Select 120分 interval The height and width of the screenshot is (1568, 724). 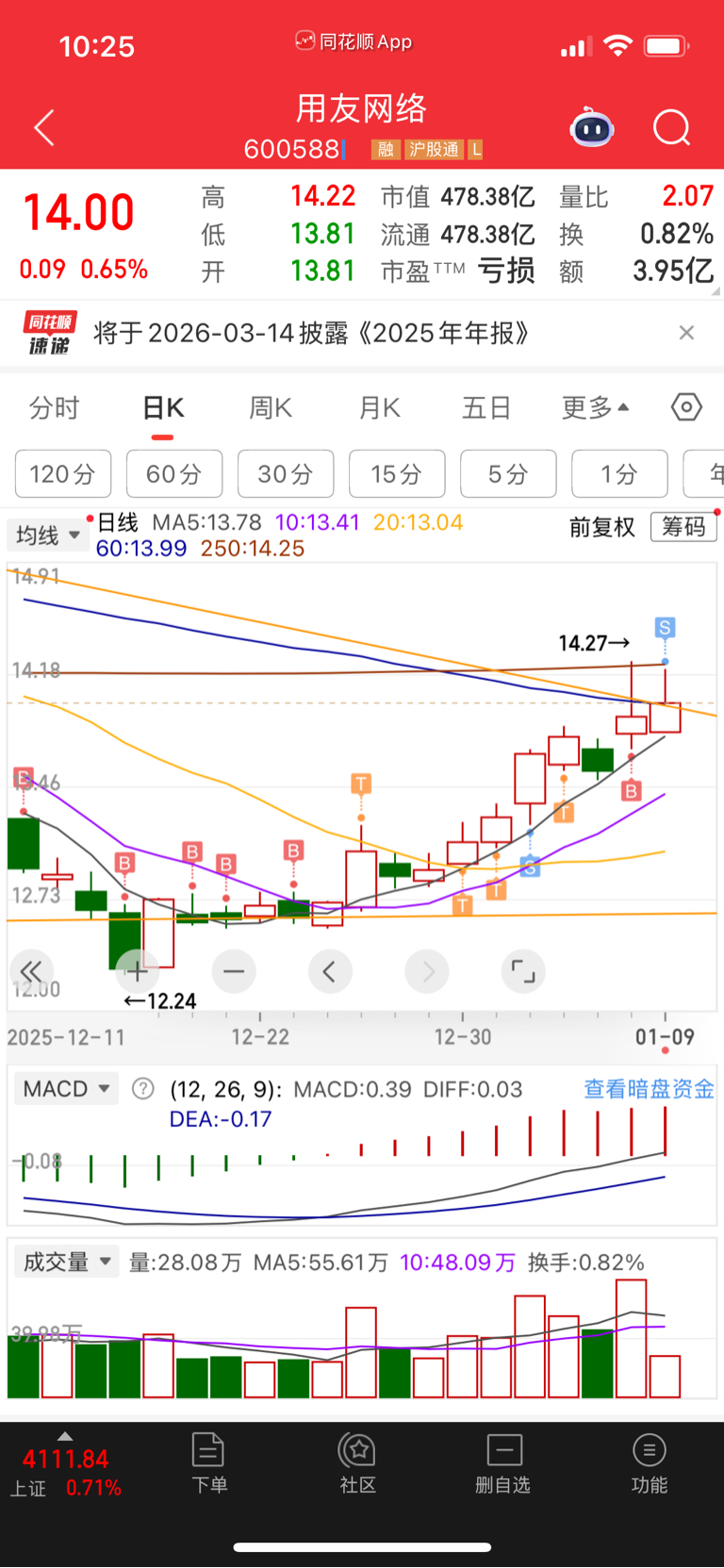pos(63,473)
